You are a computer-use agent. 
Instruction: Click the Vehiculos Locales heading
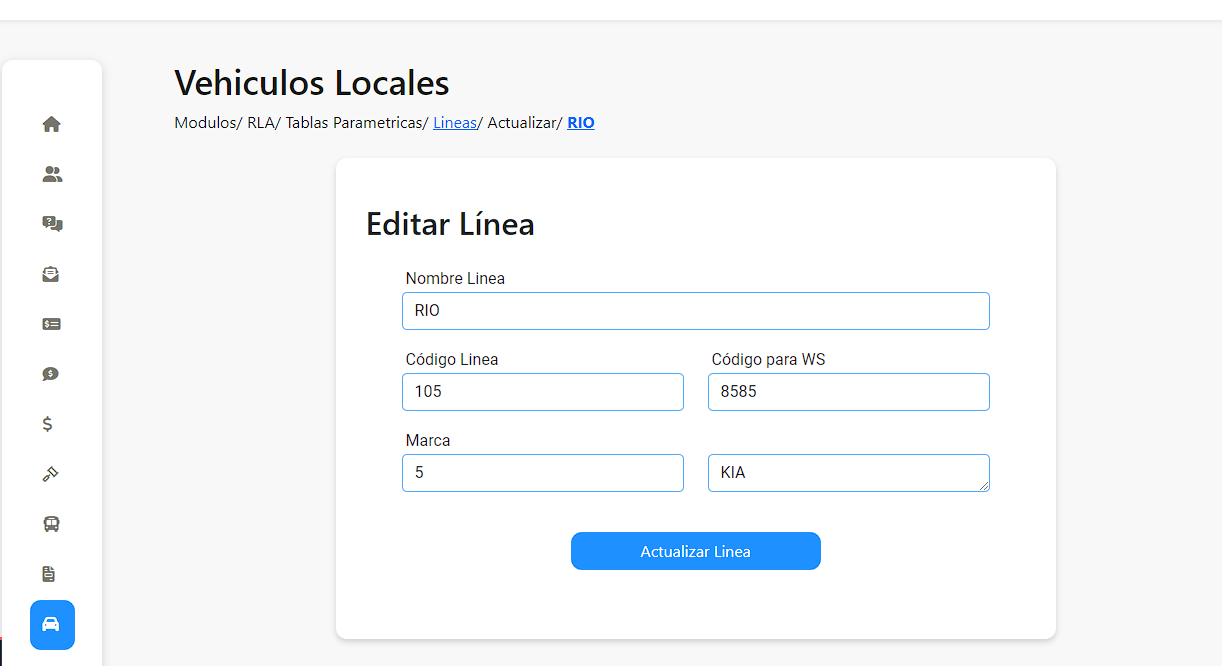[312, 82]
